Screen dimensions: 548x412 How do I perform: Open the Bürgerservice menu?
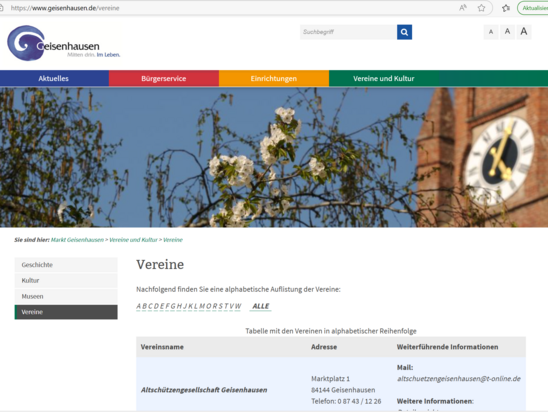(164, 79)
